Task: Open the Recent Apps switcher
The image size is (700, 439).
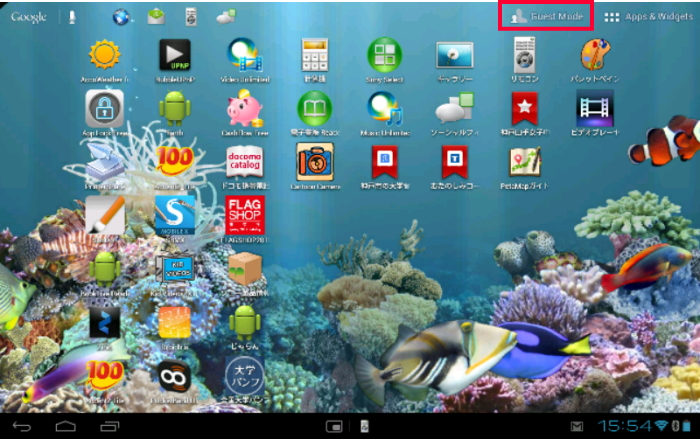Action: tap(109, 427)
